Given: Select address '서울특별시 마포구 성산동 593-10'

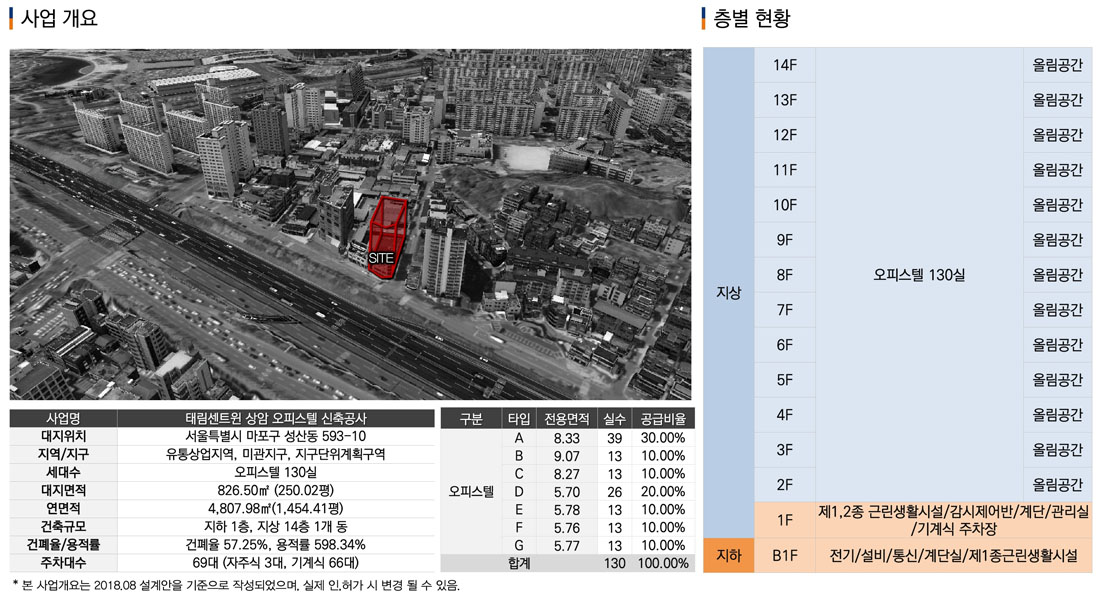Looking at the screenshot, I should [276, 436].
